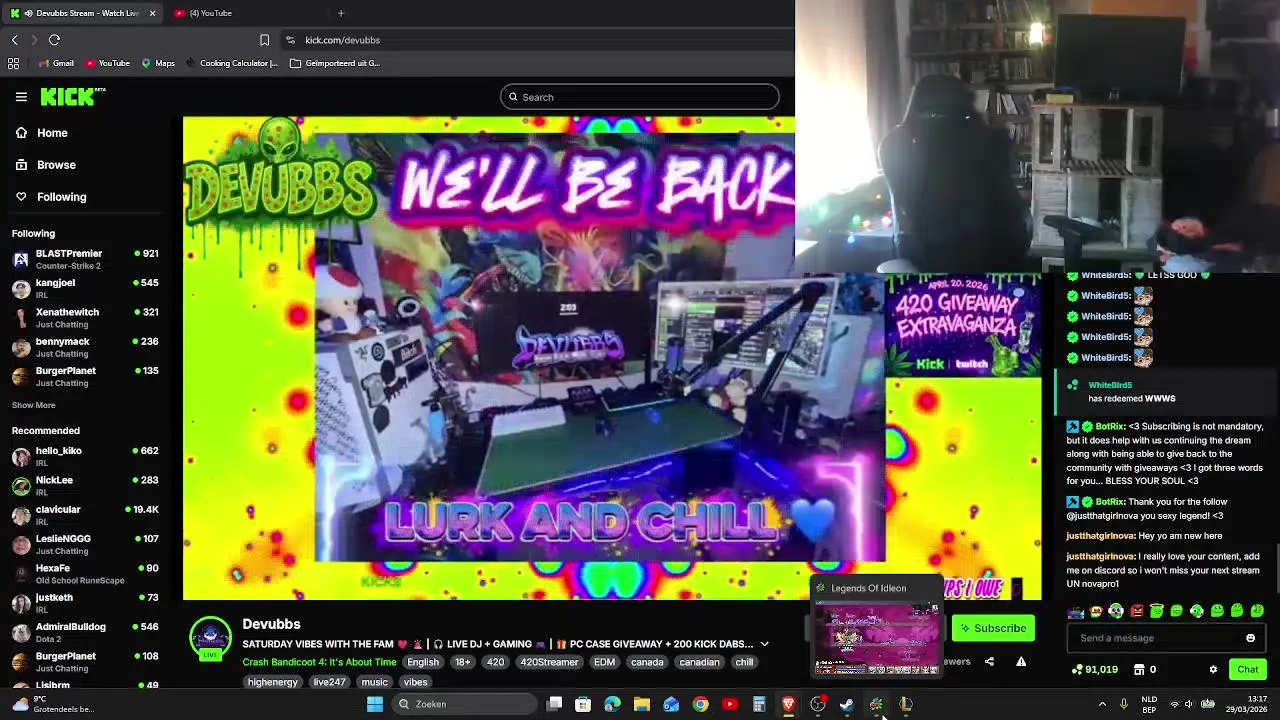Go back with the browser back arrow

pyautogui.click(x=14, y=40)
